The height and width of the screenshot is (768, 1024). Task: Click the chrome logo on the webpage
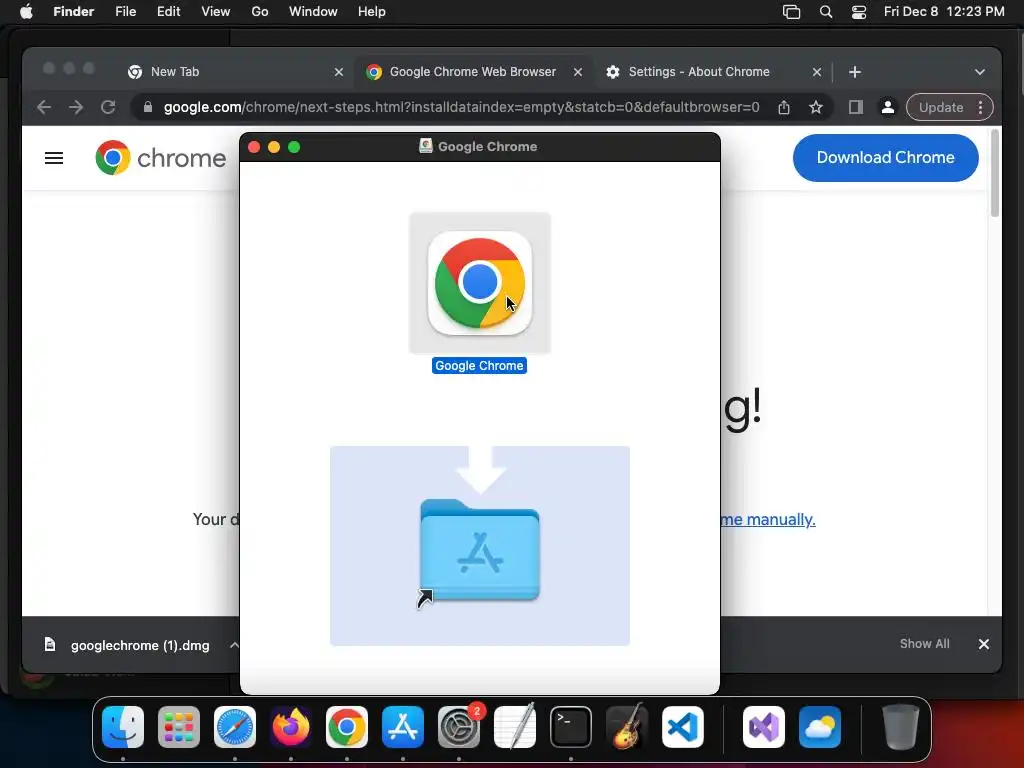coord(161,158)
